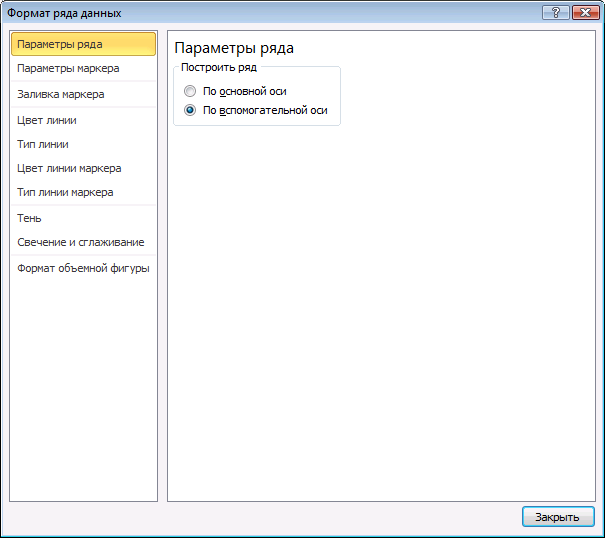Viewport: 605px width, 538px height.
Task: Open the Тень section
Action: [x=83, y=218]
